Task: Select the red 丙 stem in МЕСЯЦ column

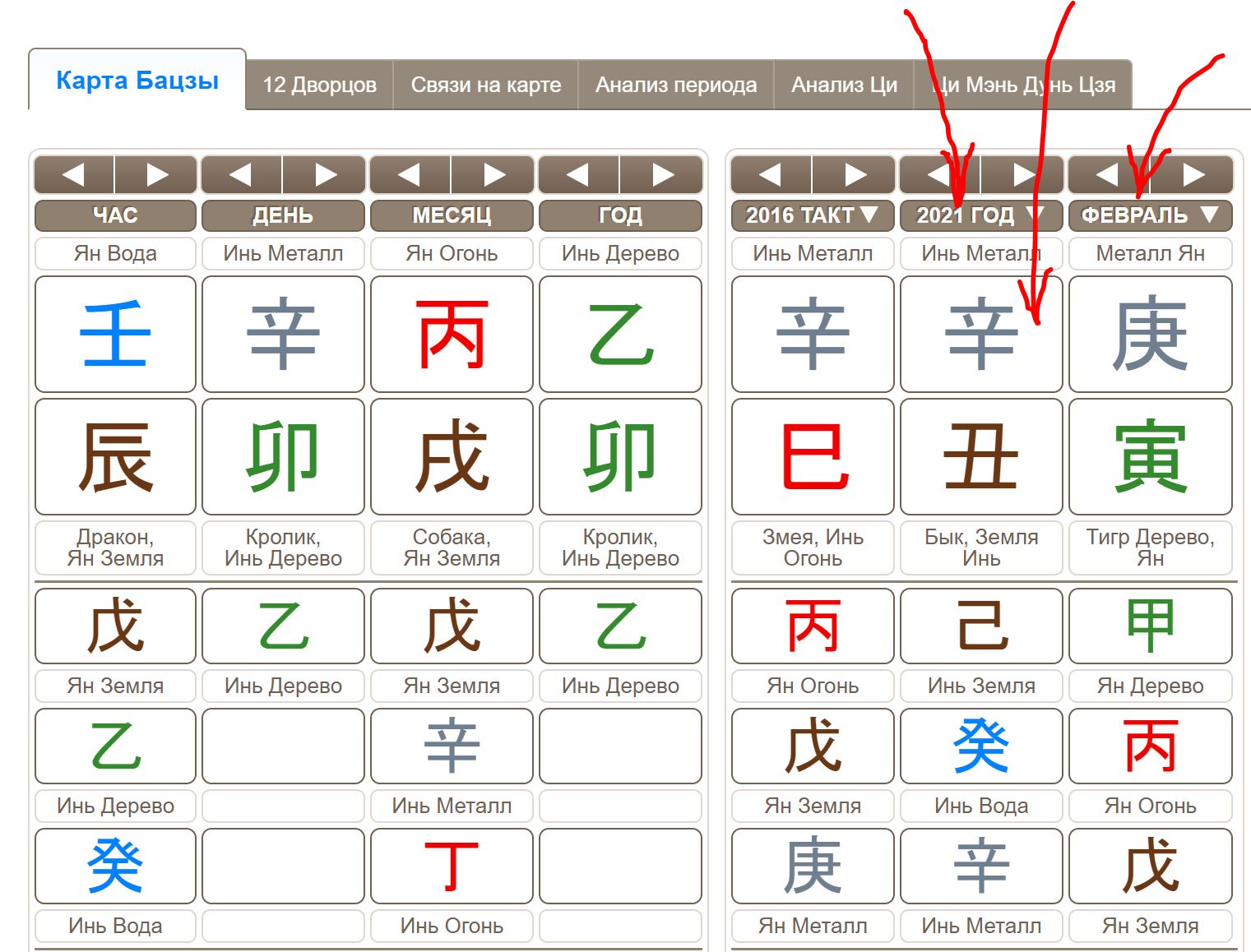Action: (452, 335)
